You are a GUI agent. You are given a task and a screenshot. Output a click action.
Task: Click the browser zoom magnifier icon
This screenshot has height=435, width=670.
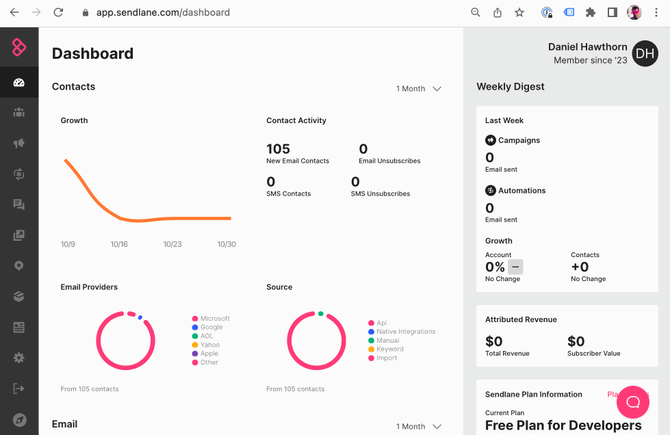(x=475, y=12)
